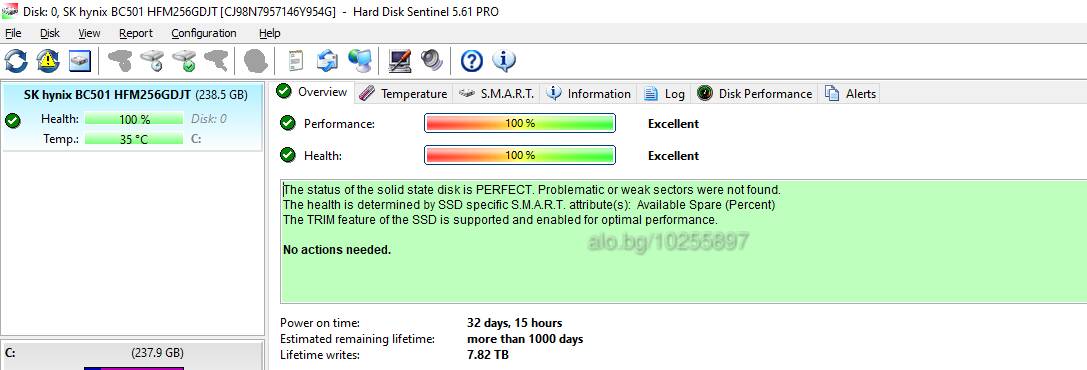Click the hard disk picture toolbar icon
Screen dimensions: 1087x370
[x=80, y=61]
